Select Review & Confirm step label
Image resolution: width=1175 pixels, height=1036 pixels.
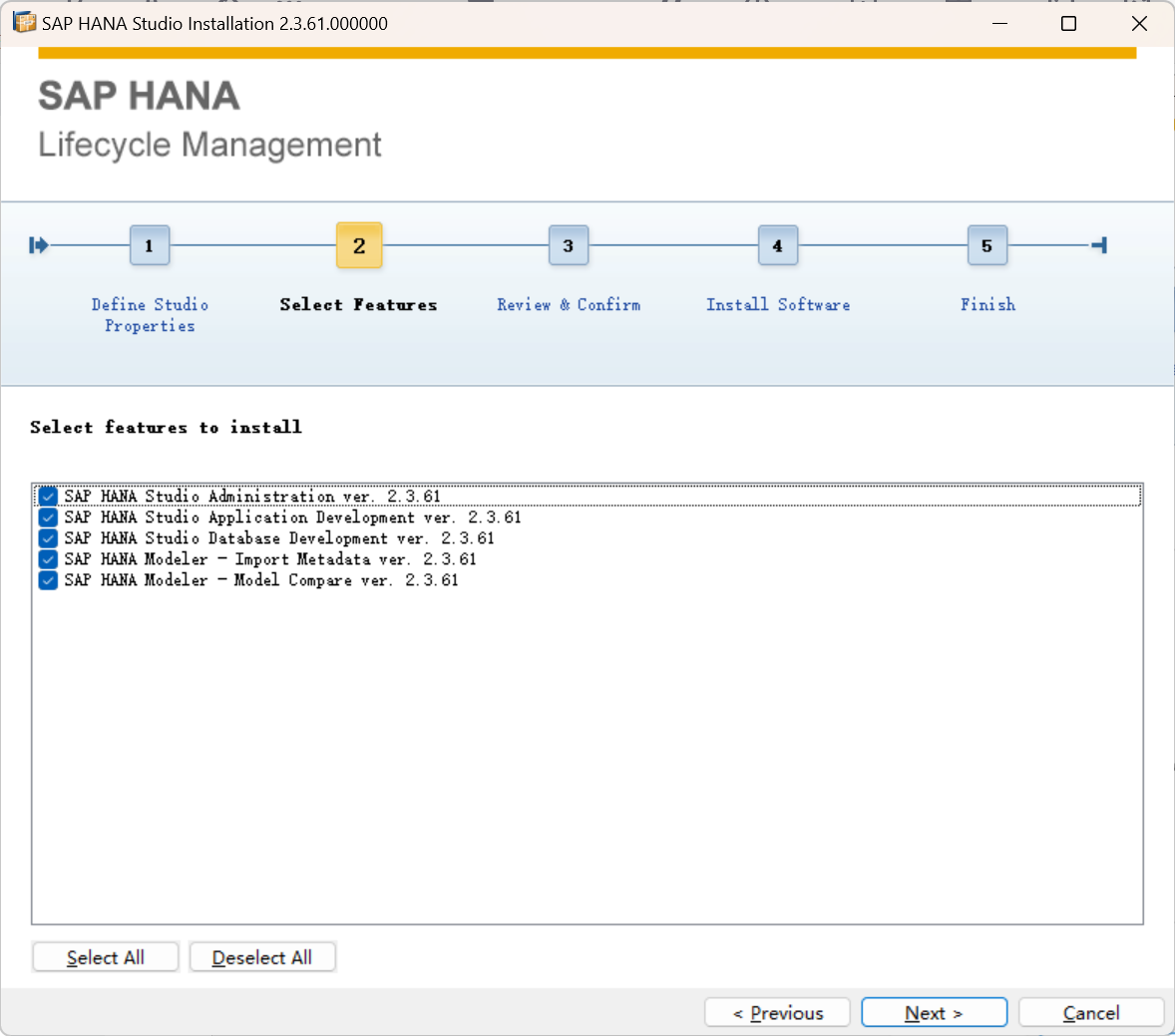click(x=569, y=305)
